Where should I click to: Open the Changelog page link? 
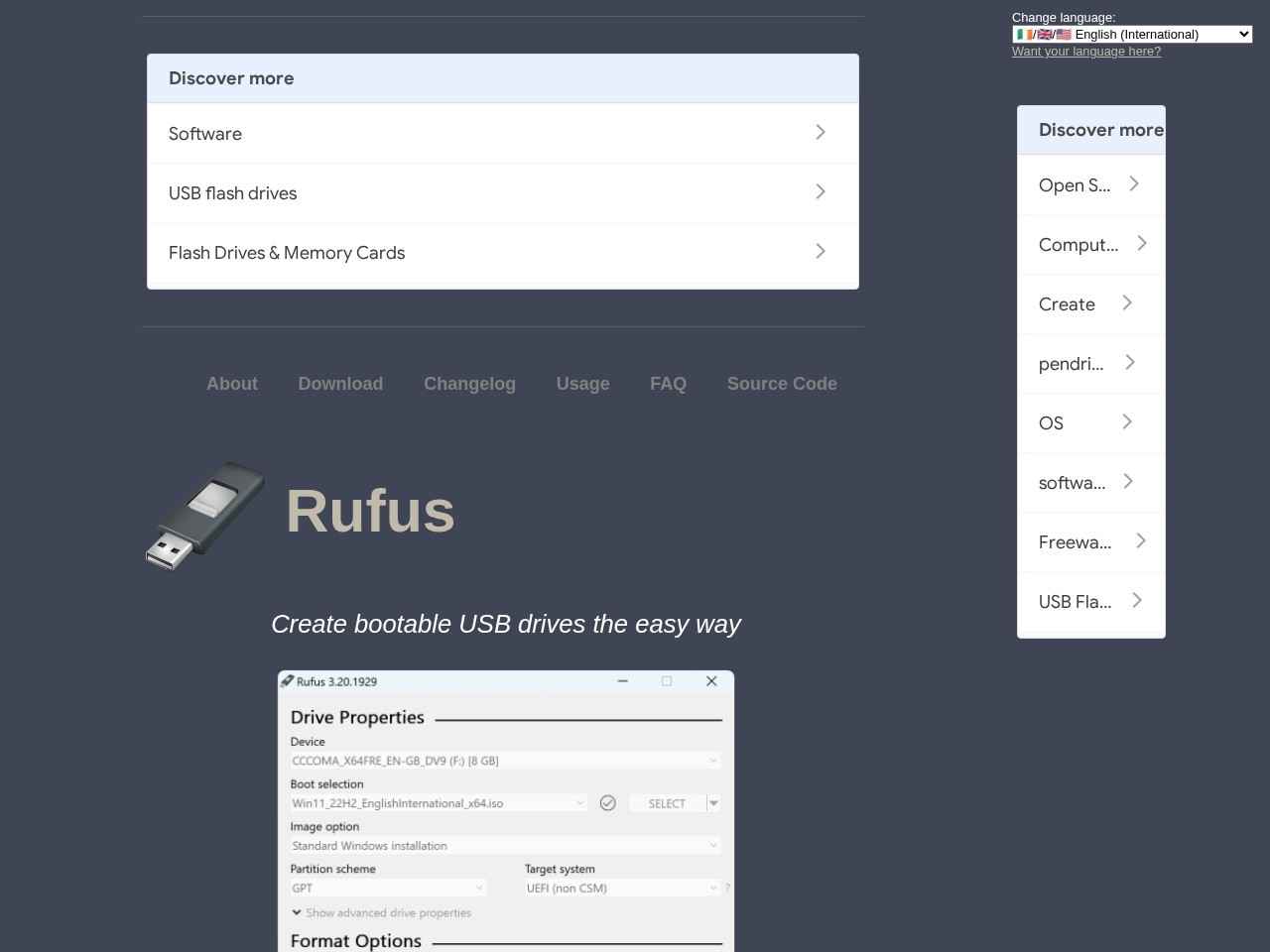coord(469,384)
